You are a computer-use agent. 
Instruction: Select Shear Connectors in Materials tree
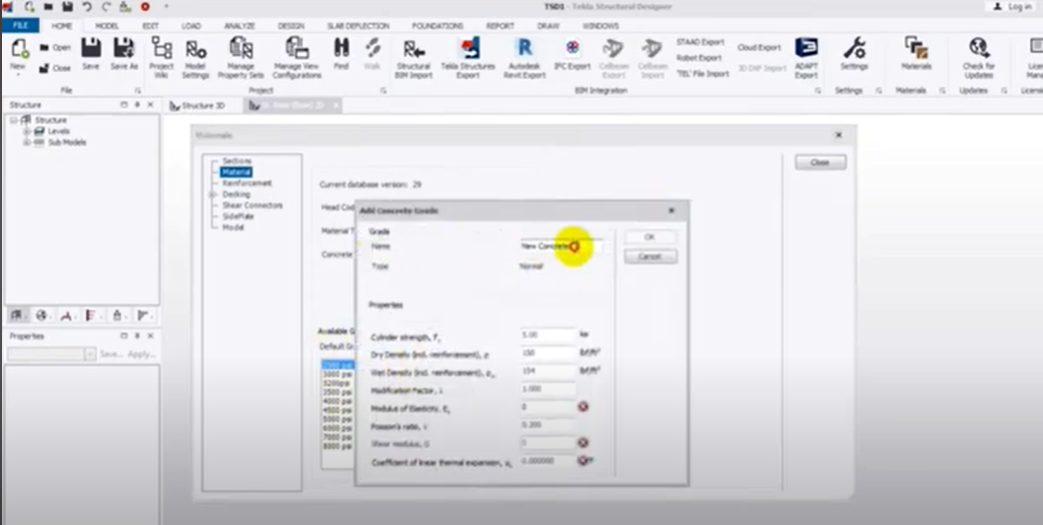[x=252, y=205]
